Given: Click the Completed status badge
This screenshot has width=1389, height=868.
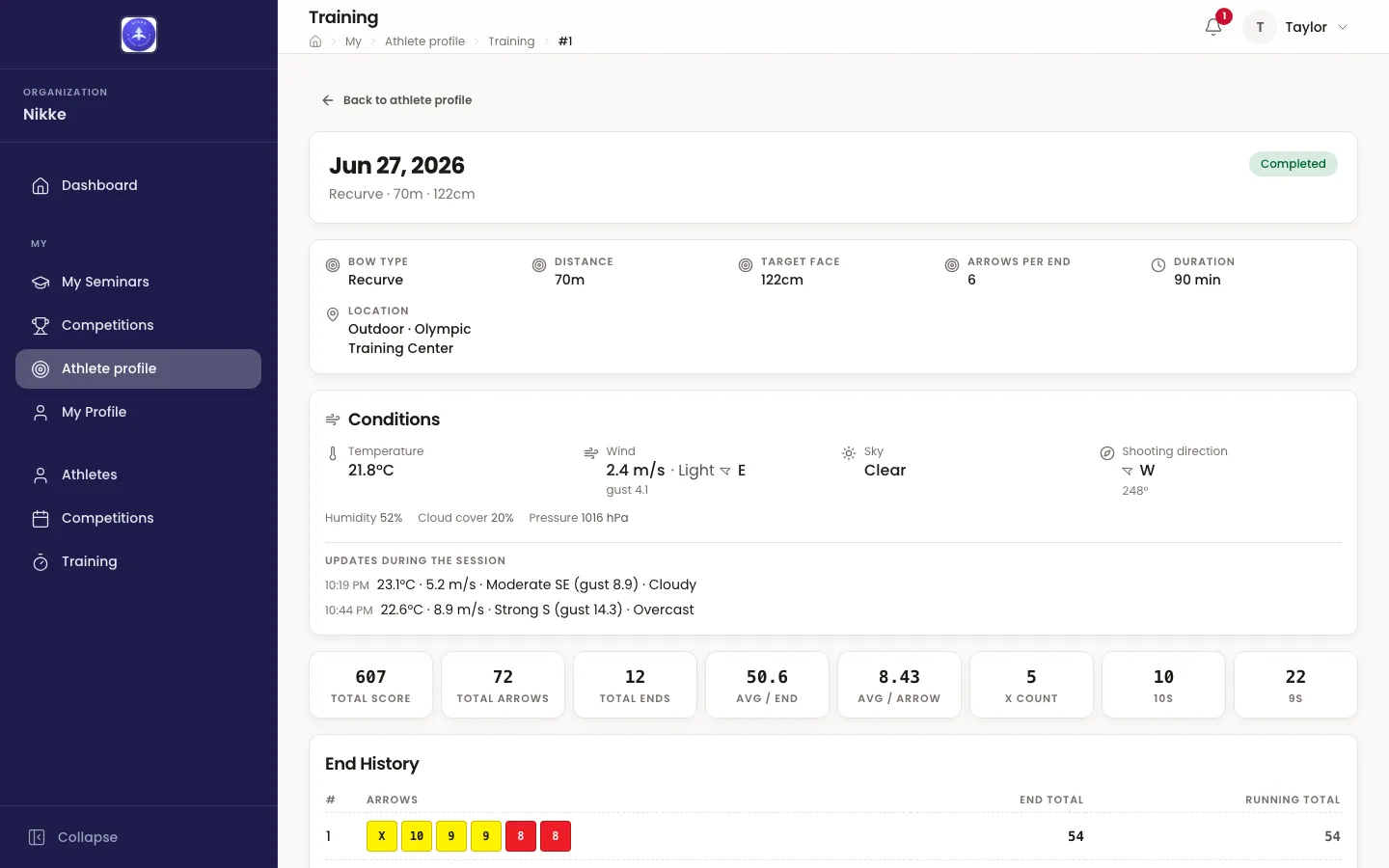Looking at the screenshot, I should 1293,164.
